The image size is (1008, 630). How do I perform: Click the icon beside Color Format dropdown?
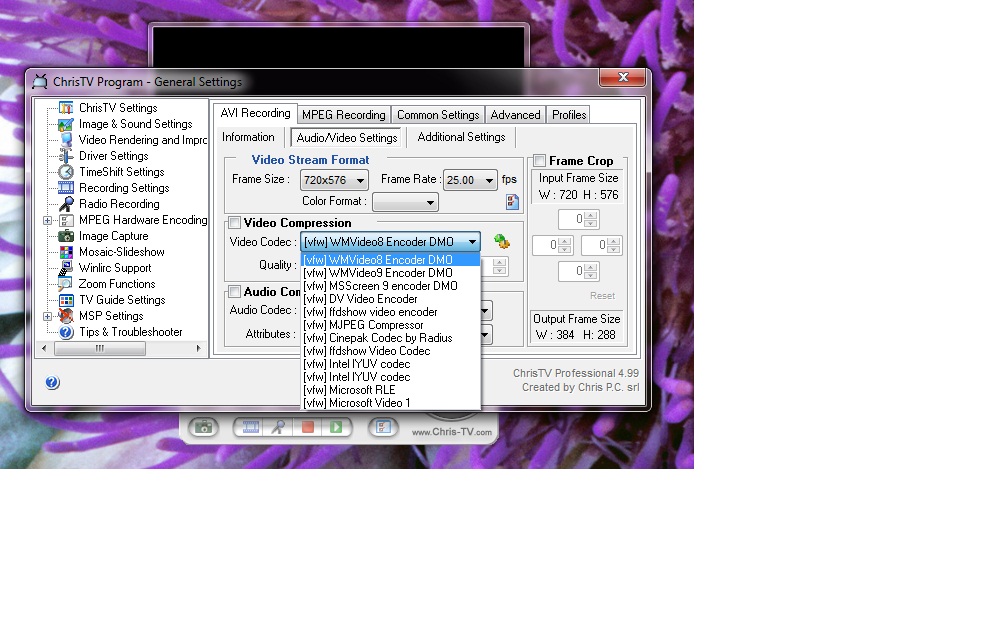coord(512,202)
